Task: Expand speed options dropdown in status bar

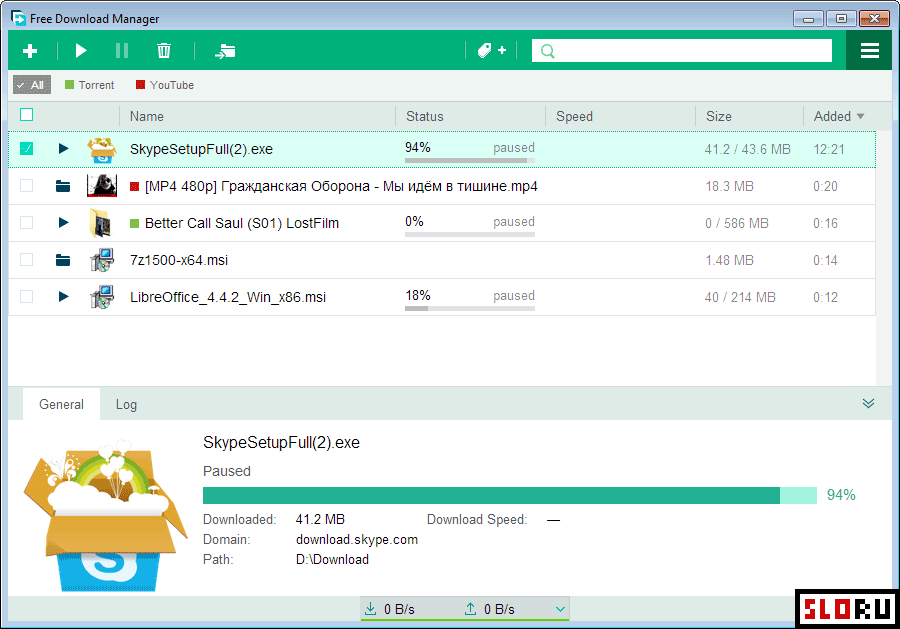Action: coord(561,609)
